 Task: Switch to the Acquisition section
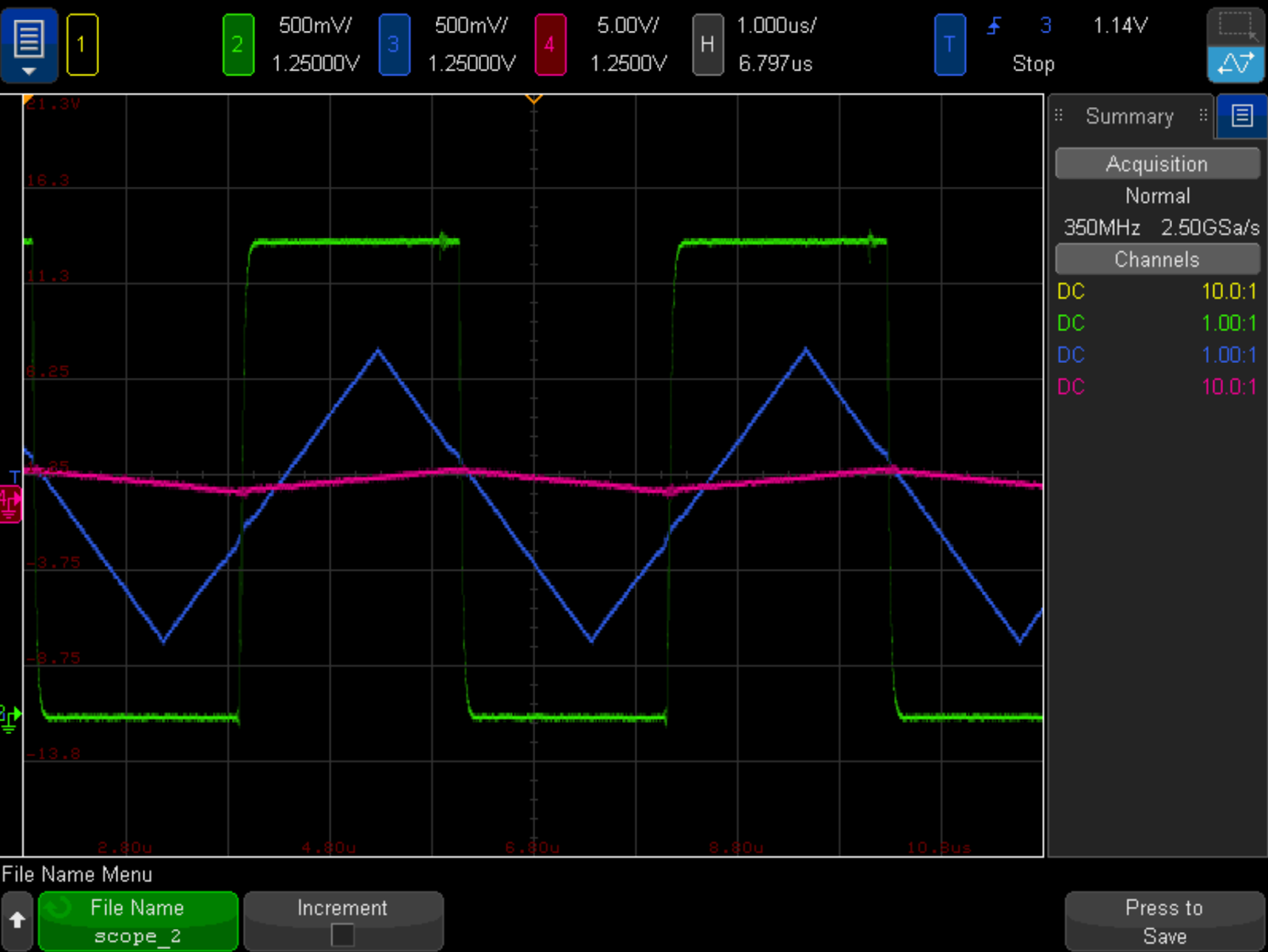[x=1156, y=163]
